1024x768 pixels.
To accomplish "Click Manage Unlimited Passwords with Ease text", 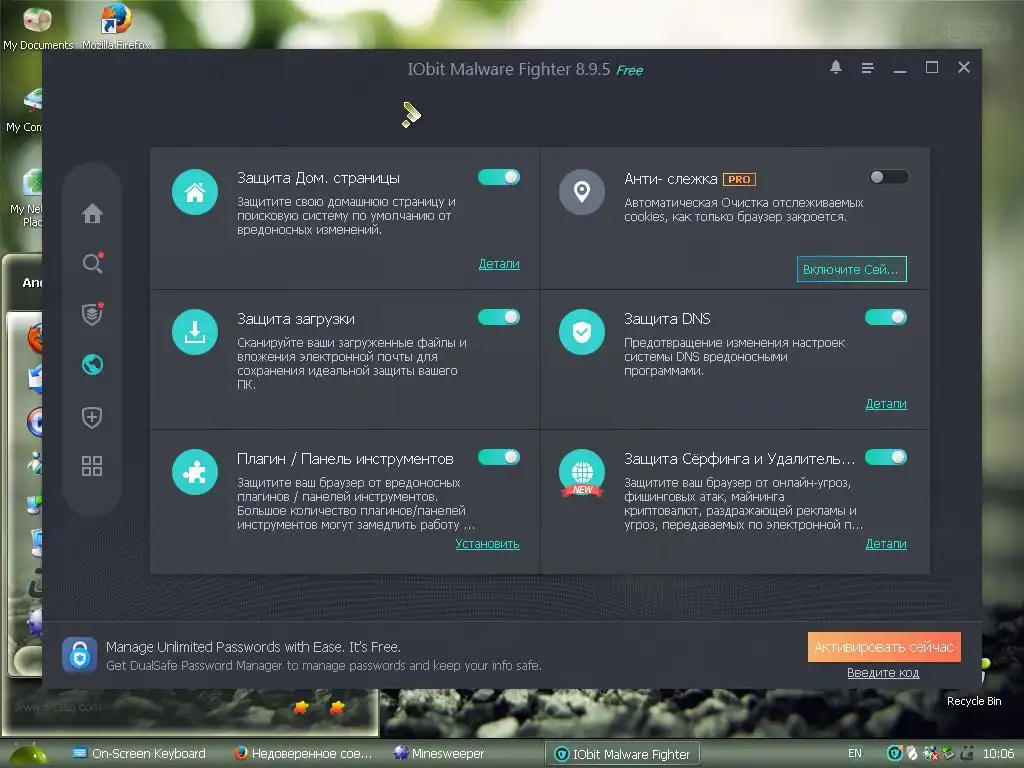I will tap(253, 647).
